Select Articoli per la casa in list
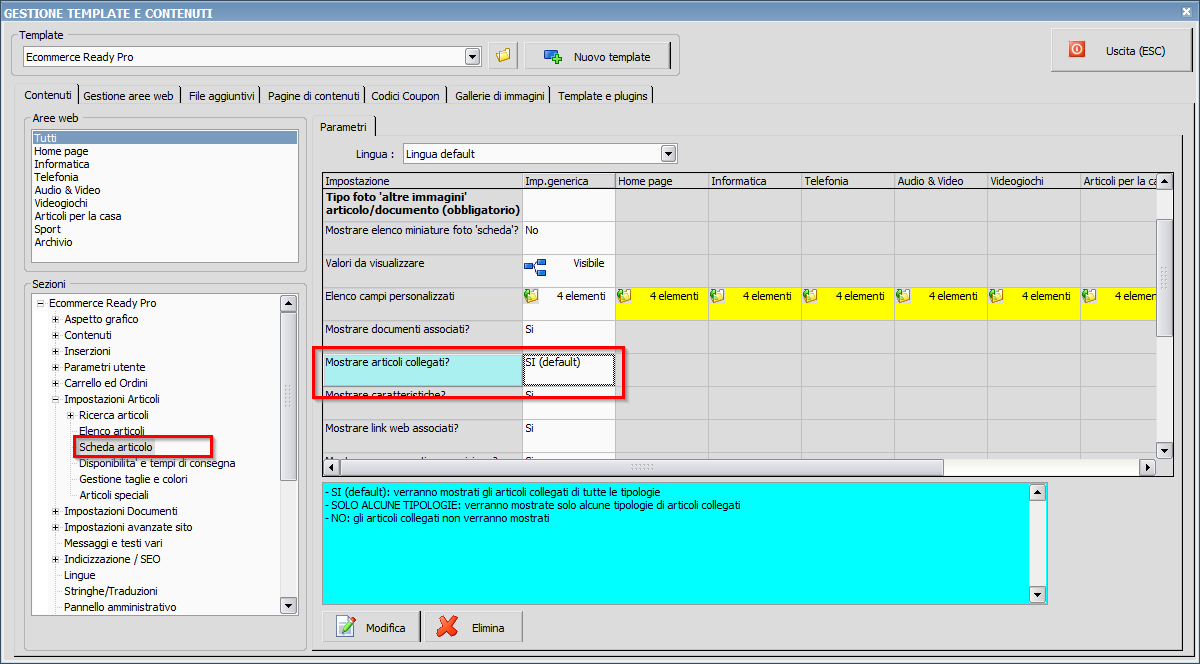 pos(165,216)
